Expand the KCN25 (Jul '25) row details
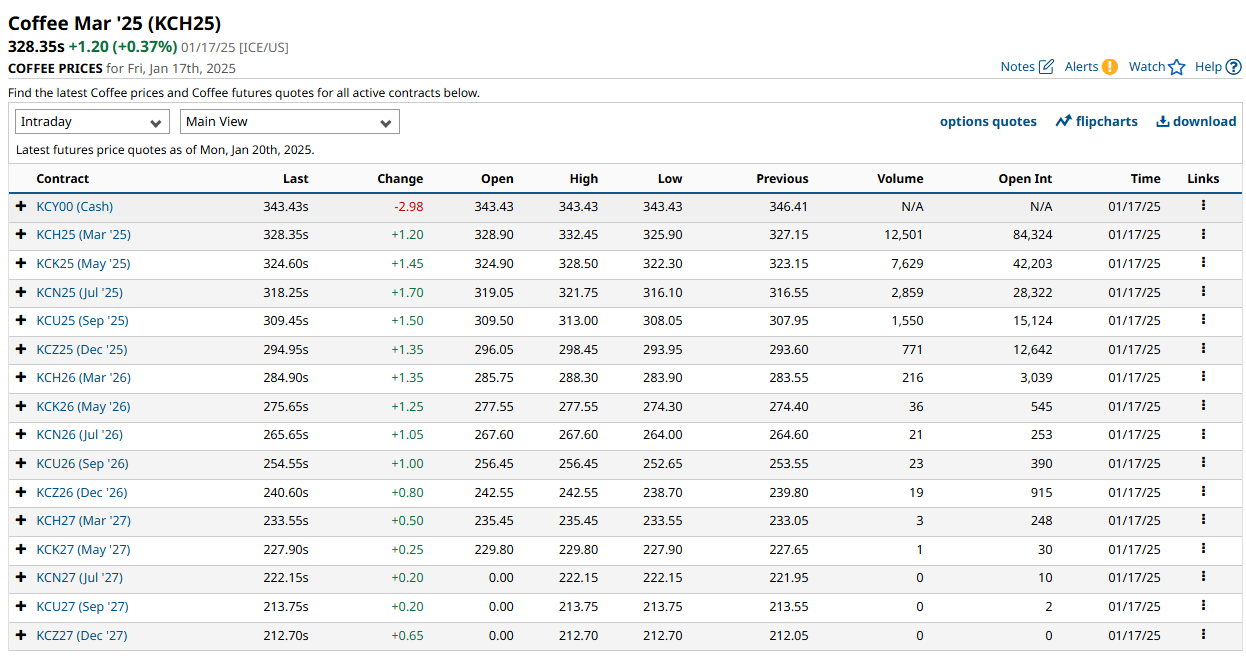The image size is (1246, 662). coord(21,292)
